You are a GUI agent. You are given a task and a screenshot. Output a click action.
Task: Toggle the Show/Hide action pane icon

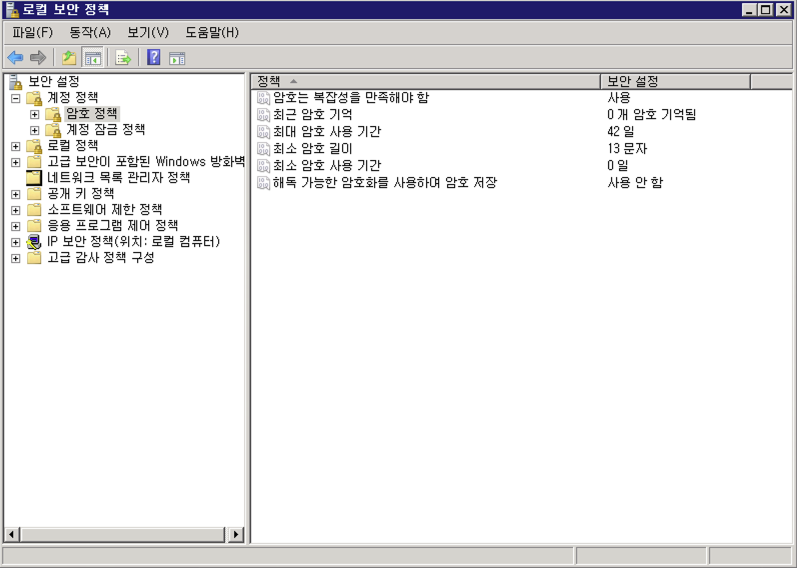coord(177,58)
